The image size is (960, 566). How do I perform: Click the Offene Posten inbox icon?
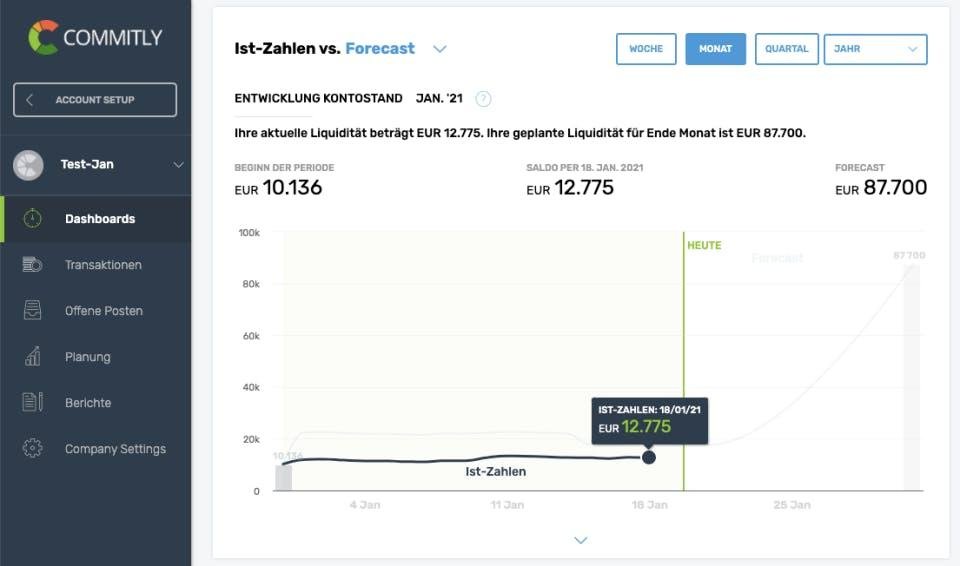33,311
